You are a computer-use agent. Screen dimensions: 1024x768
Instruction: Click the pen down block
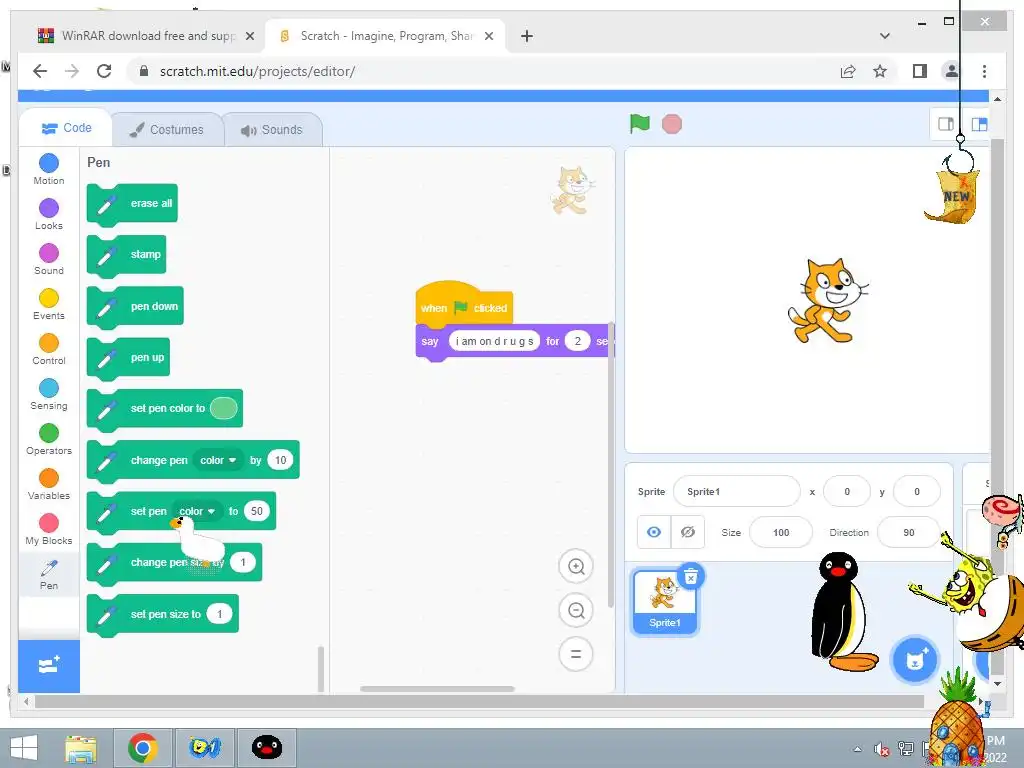[135, 306]
